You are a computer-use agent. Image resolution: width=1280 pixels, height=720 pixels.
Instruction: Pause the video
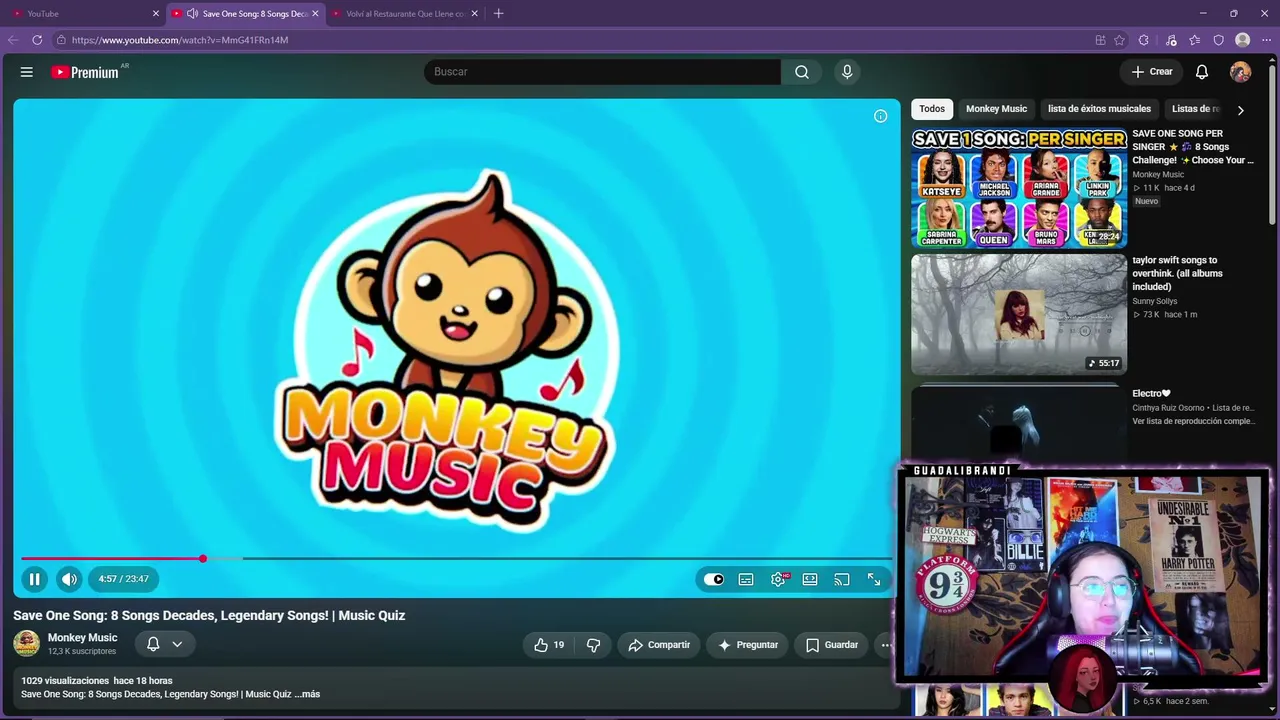(34, 579)
